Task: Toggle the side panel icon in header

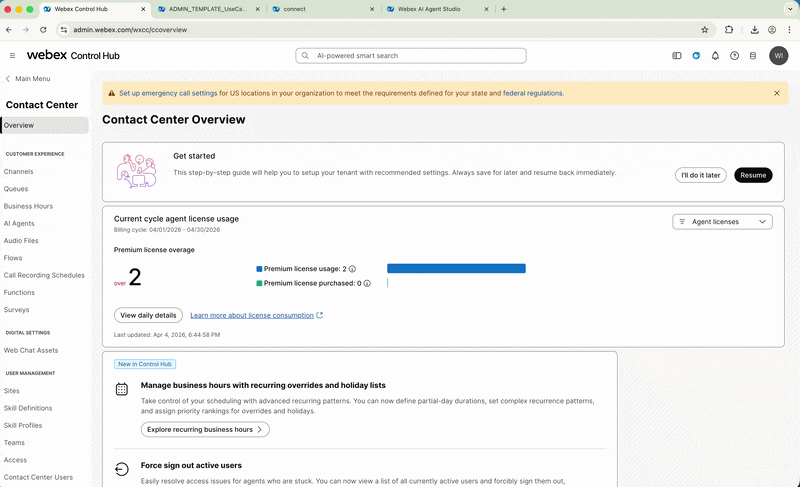Action: pos(677,56)
